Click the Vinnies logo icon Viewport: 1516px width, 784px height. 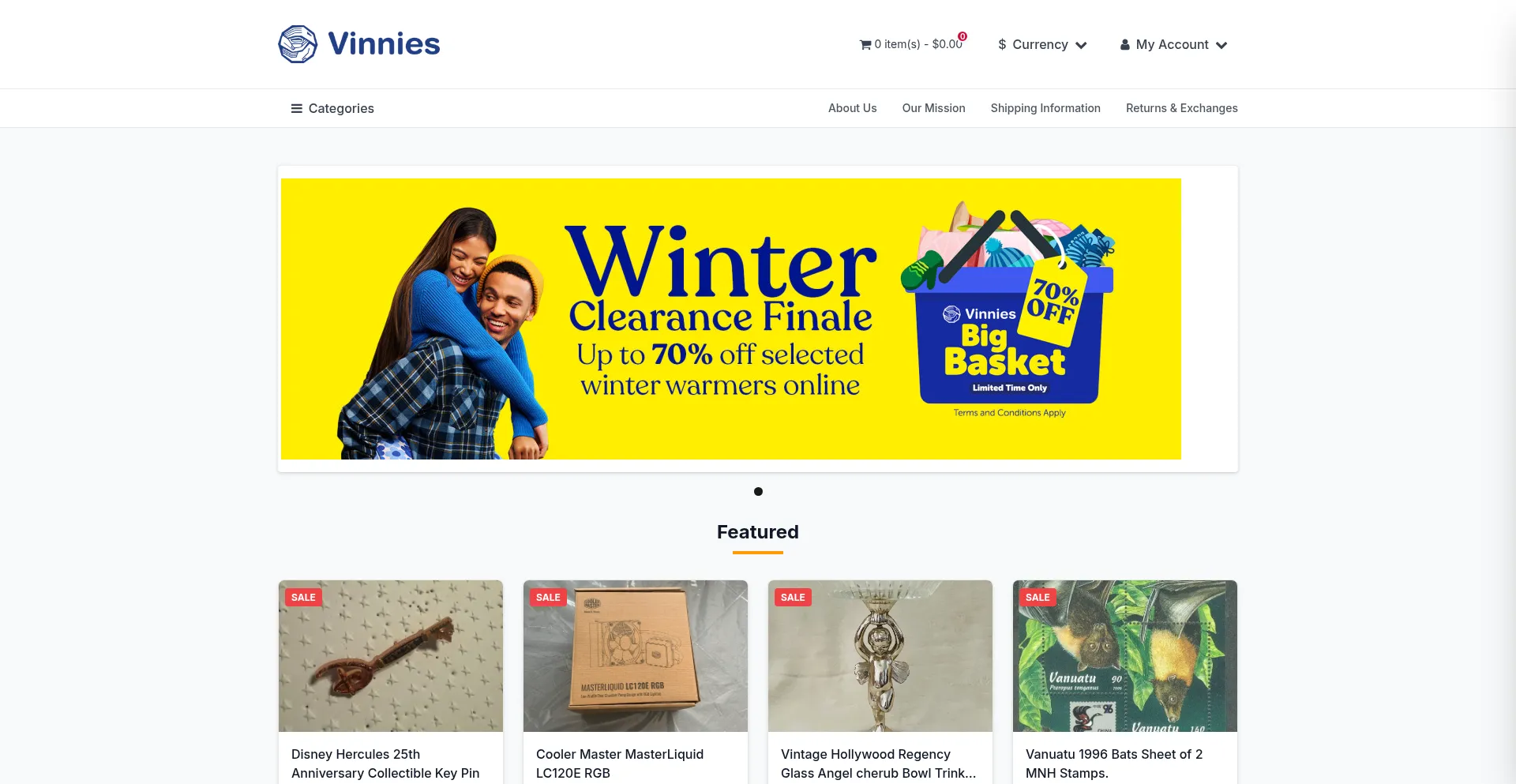298,44
